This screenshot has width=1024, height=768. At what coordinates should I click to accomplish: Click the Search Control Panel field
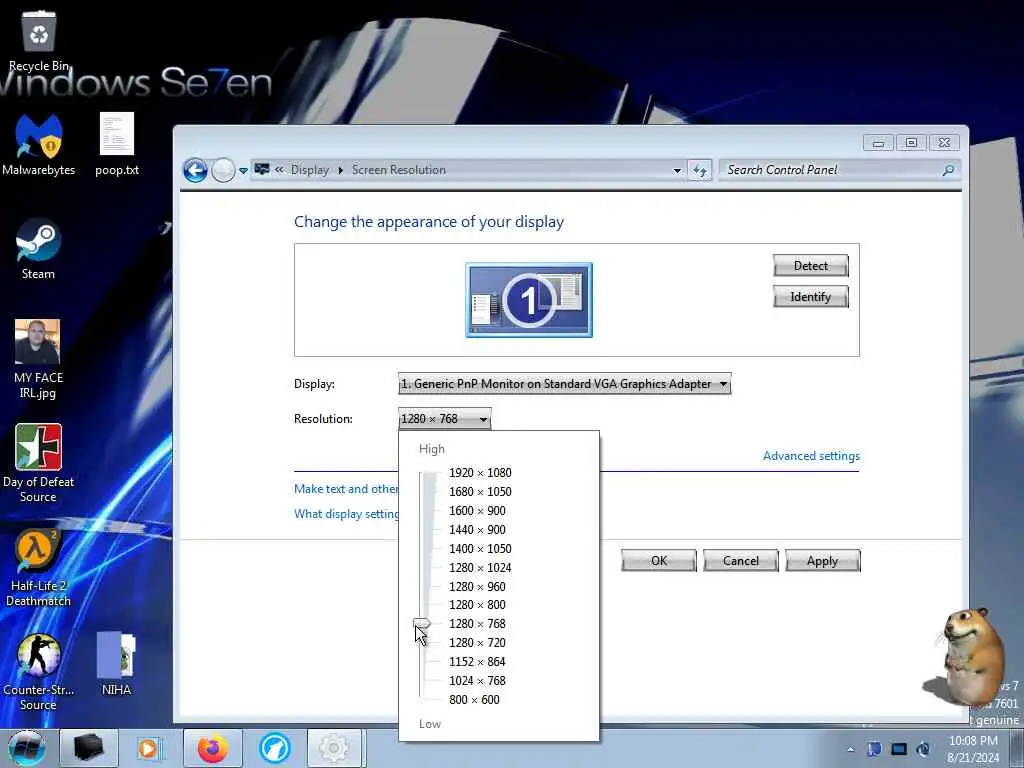839,170
